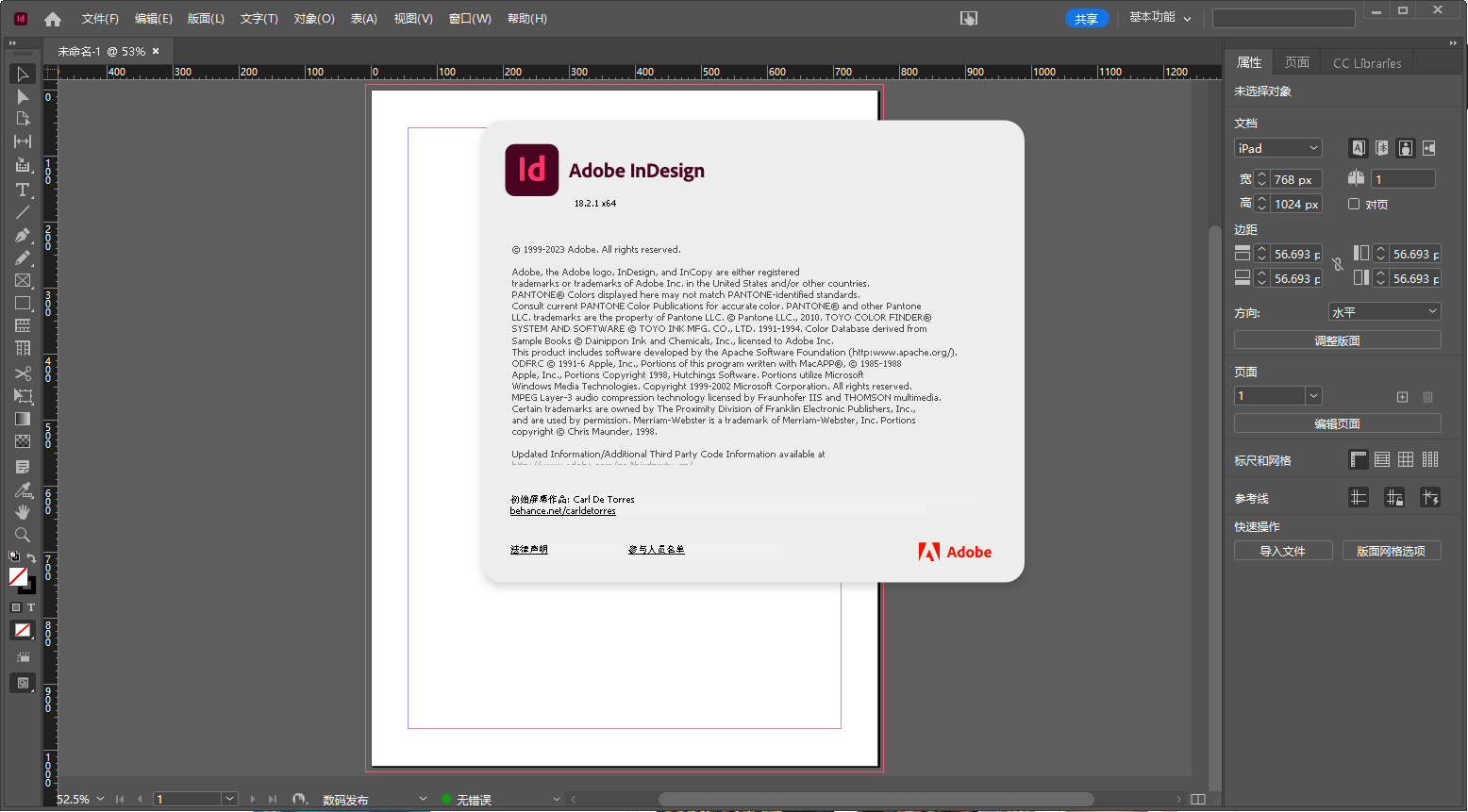
Task: Select the Eyedropper tool
Action: (23, 489)
